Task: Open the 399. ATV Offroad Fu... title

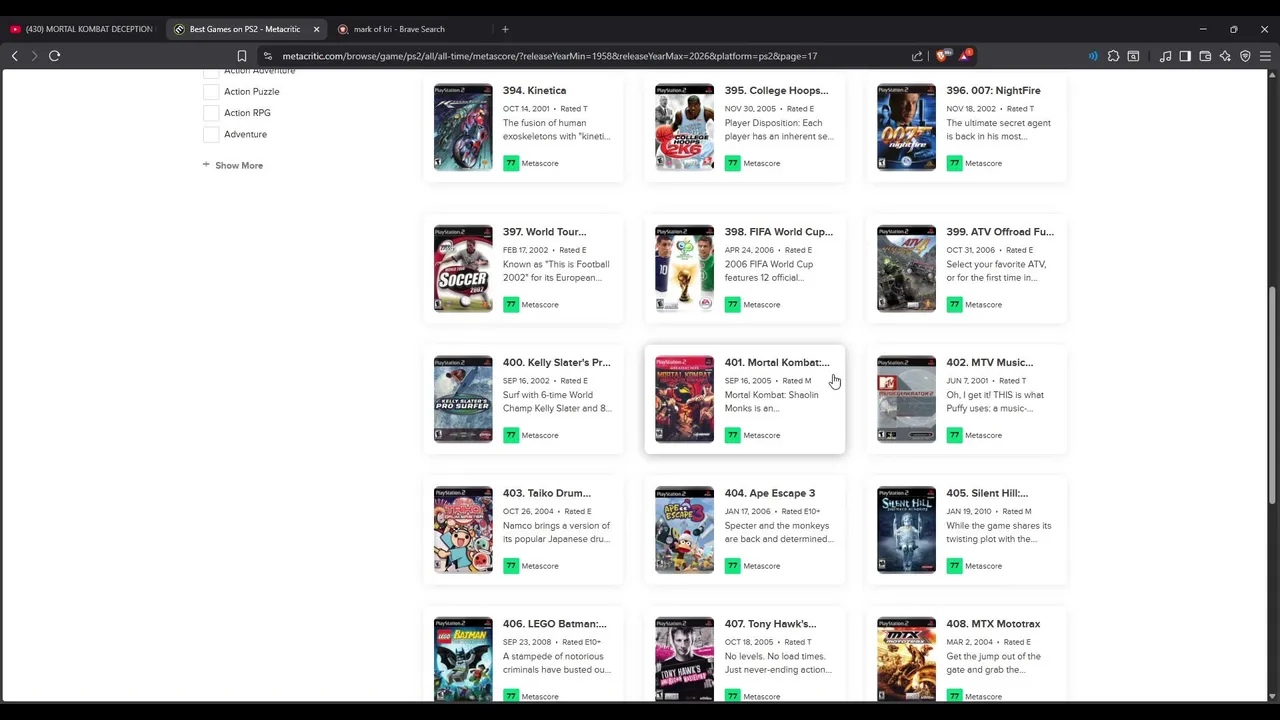Action: pyautogui.click(x=1000, y=232)
